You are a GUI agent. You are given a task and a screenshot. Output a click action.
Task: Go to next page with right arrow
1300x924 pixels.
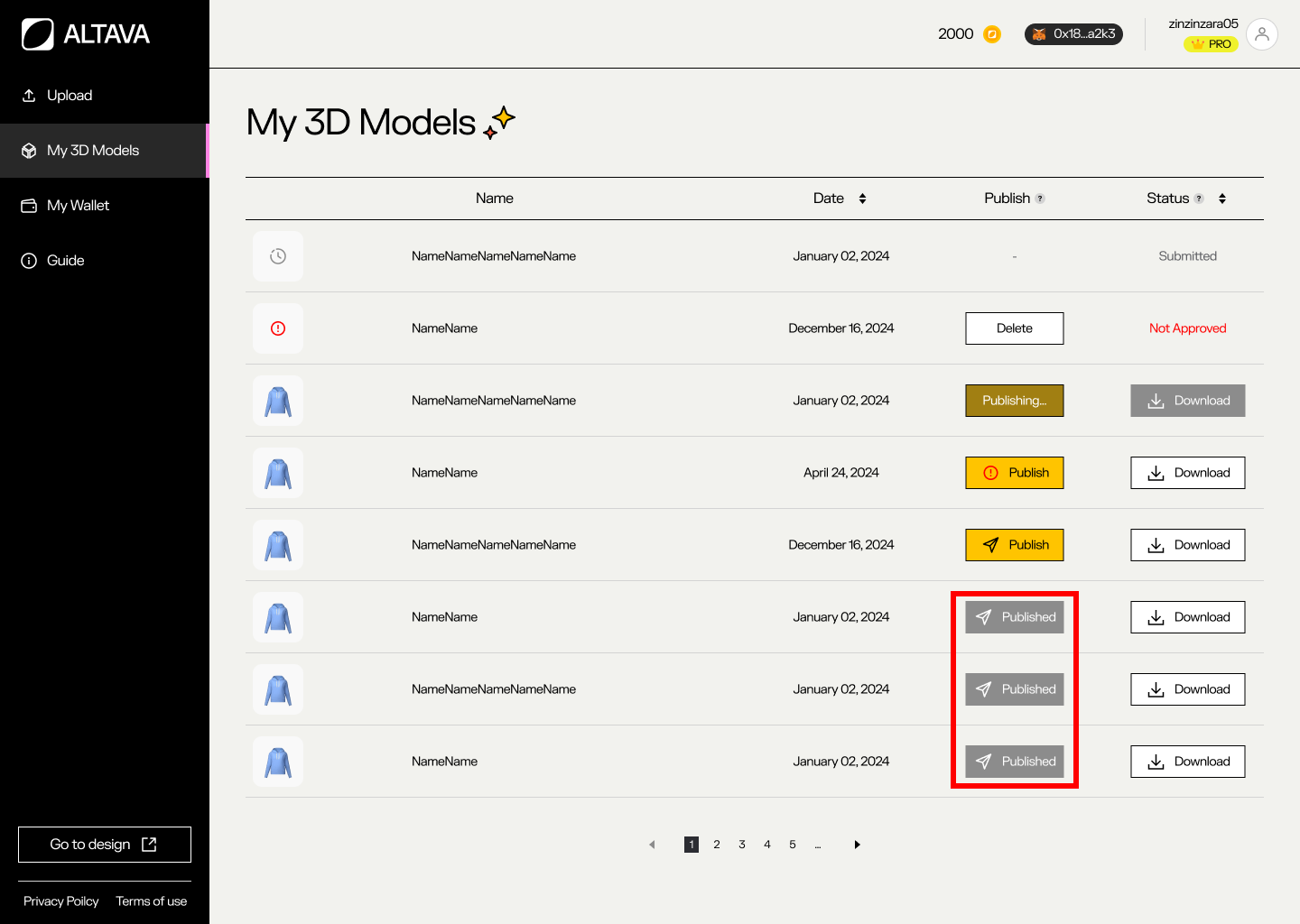pyautogui.click(x=857, y=845)
